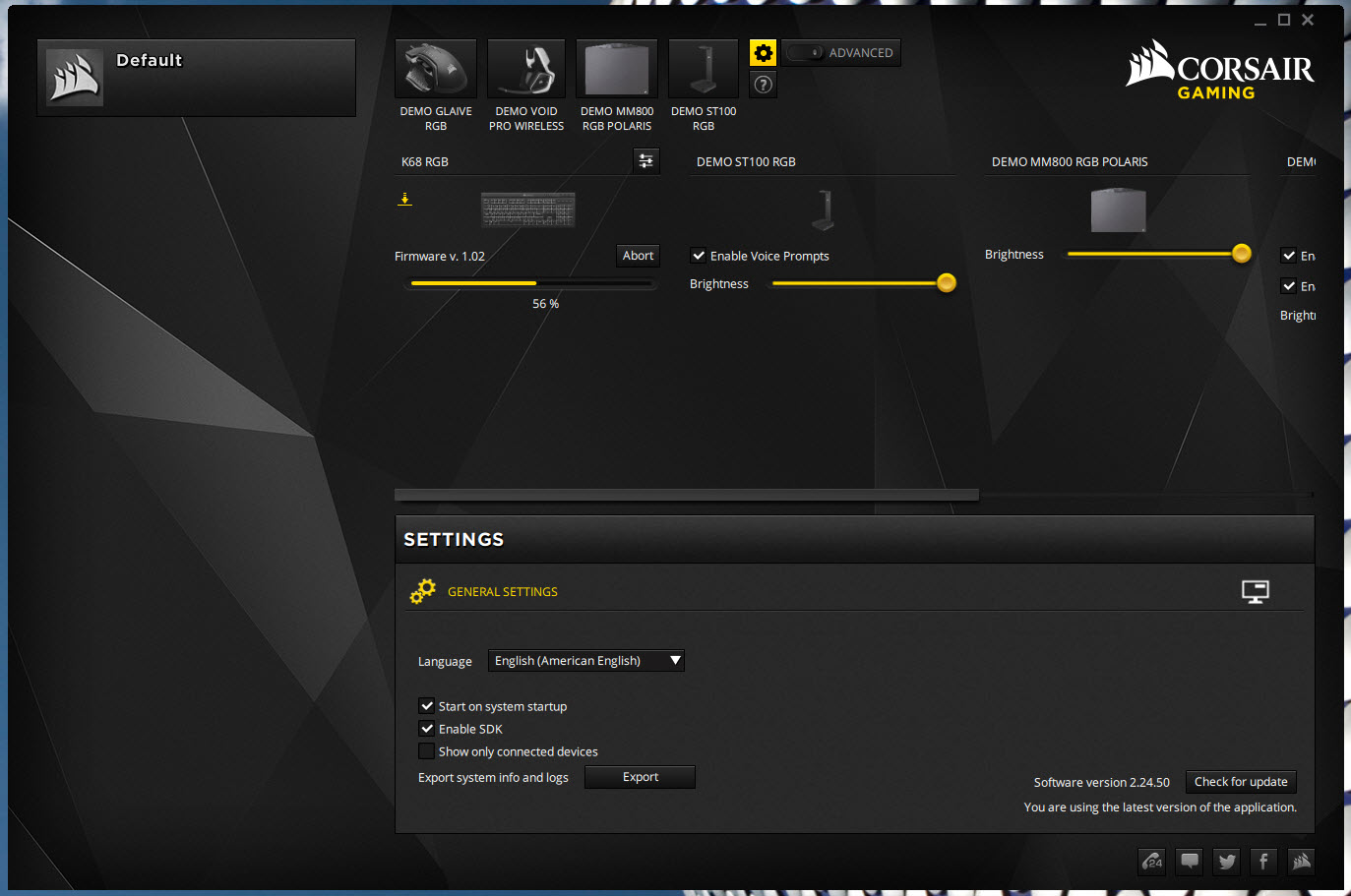The height and width of the screenshot is (896, 1351).
Task: Open the 24-hour support phone icon
Action: 1152,862
